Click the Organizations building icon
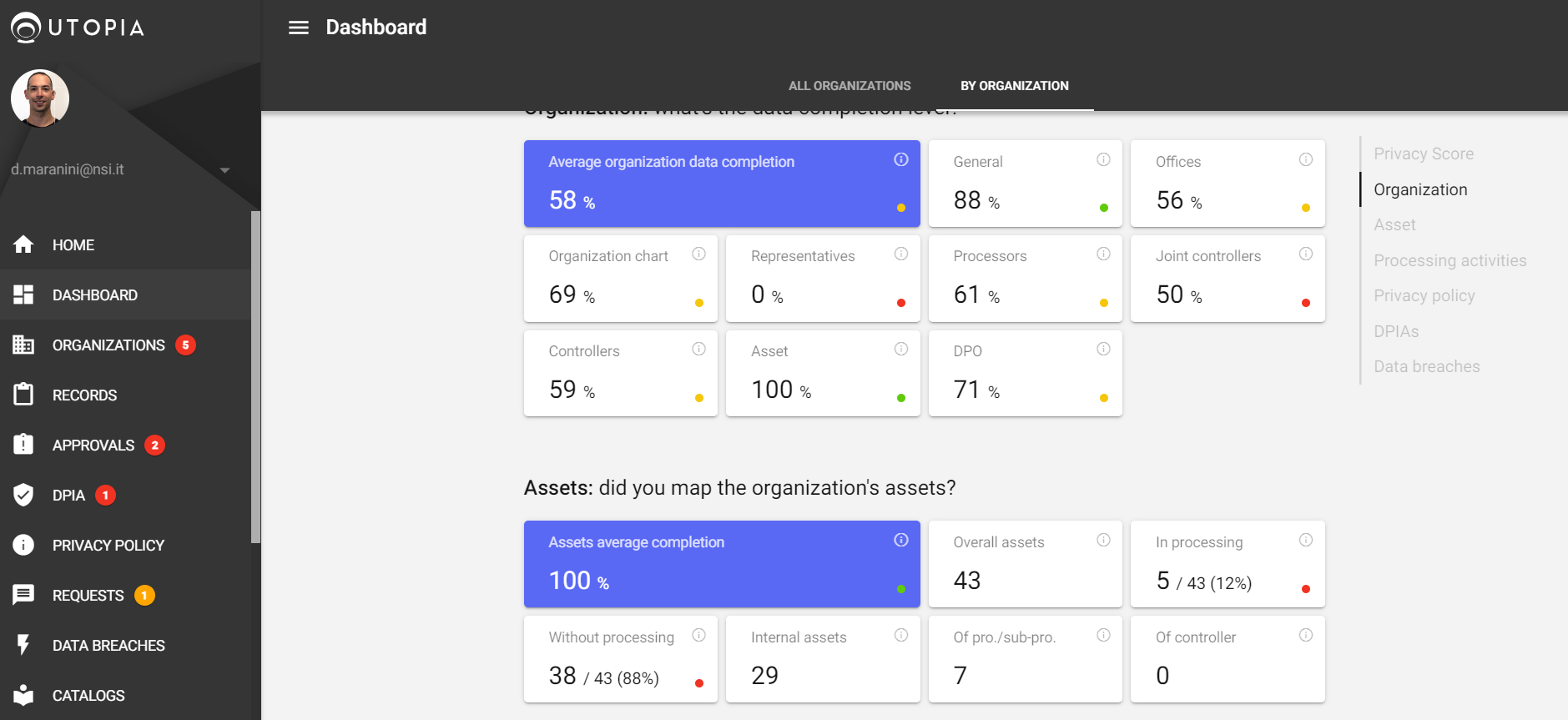1568x720 pixels. [x=23, y=345]
